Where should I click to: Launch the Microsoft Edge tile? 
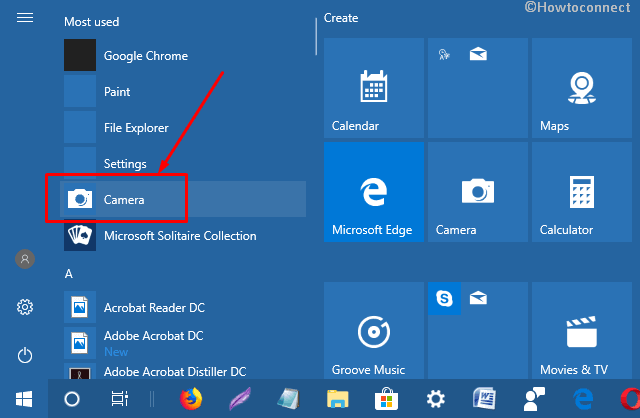click(372, 192)
